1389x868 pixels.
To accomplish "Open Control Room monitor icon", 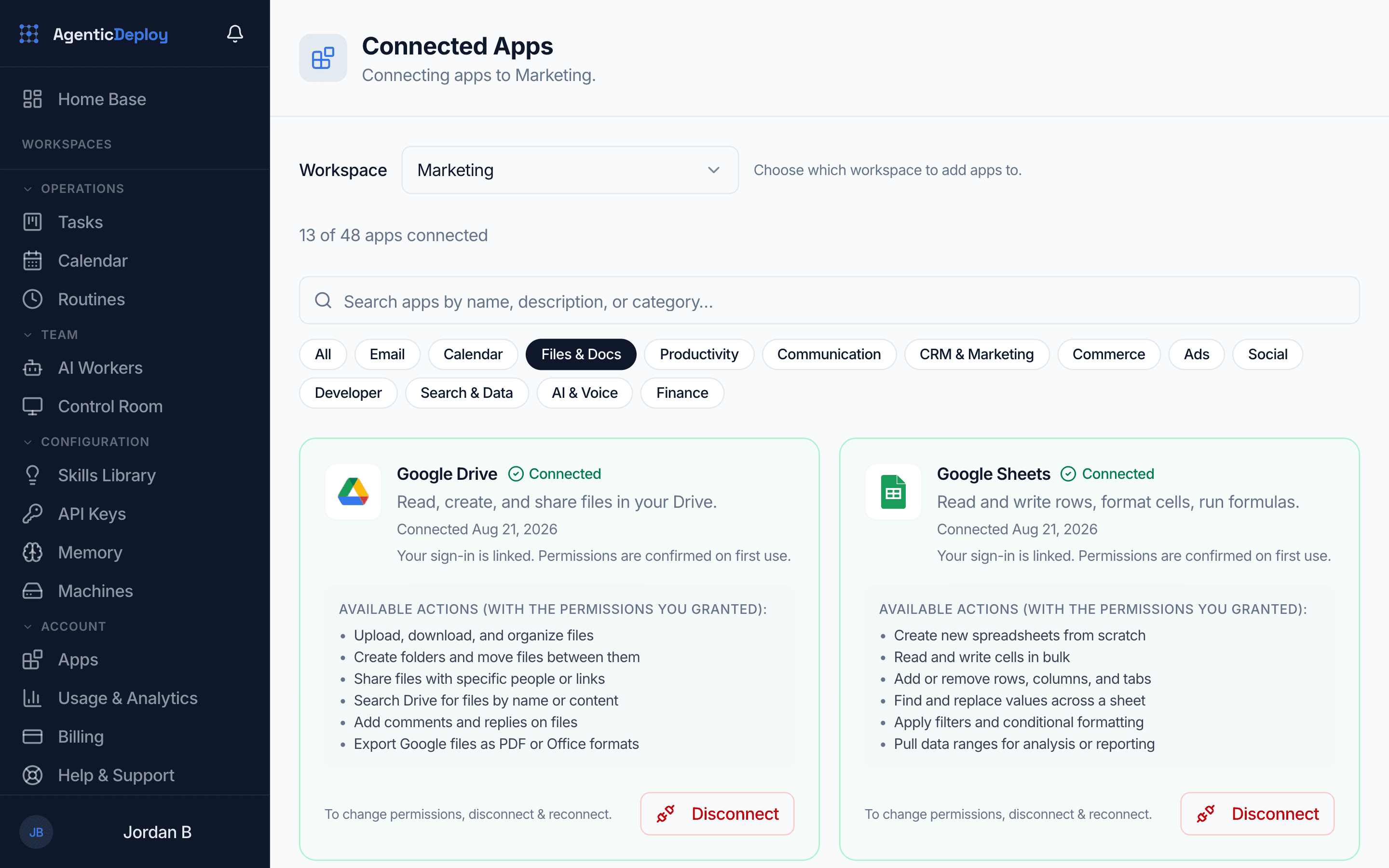I will click(x=33, y=407).
